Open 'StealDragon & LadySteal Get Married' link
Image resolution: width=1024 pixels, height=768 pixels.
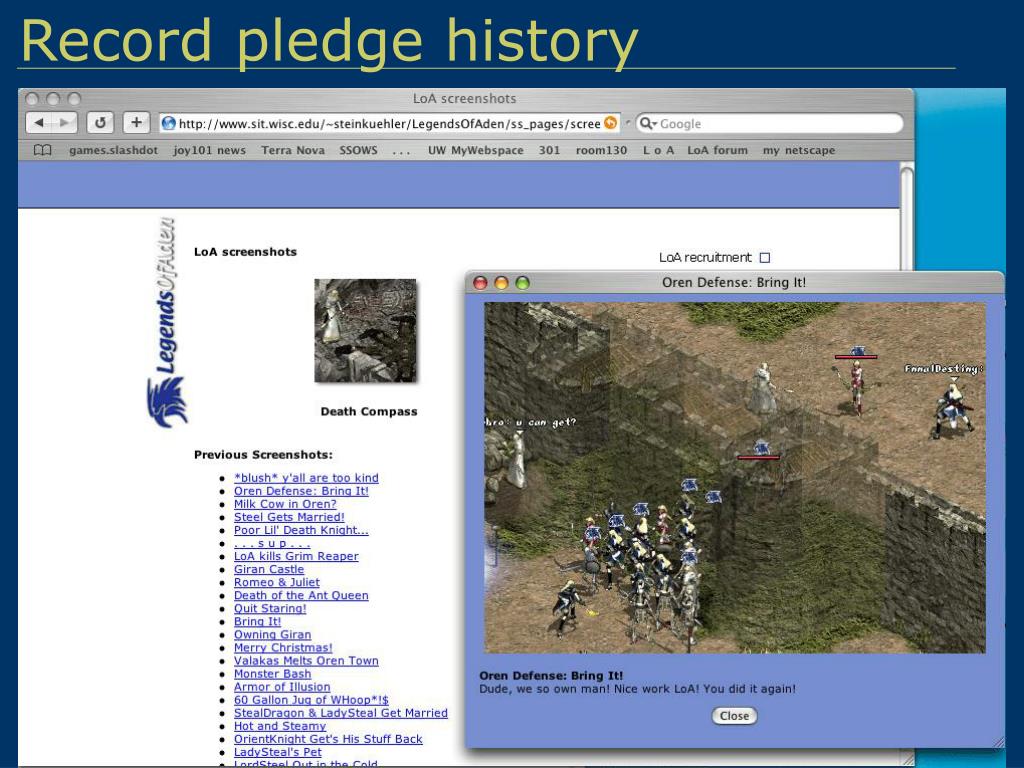point(341,713)
